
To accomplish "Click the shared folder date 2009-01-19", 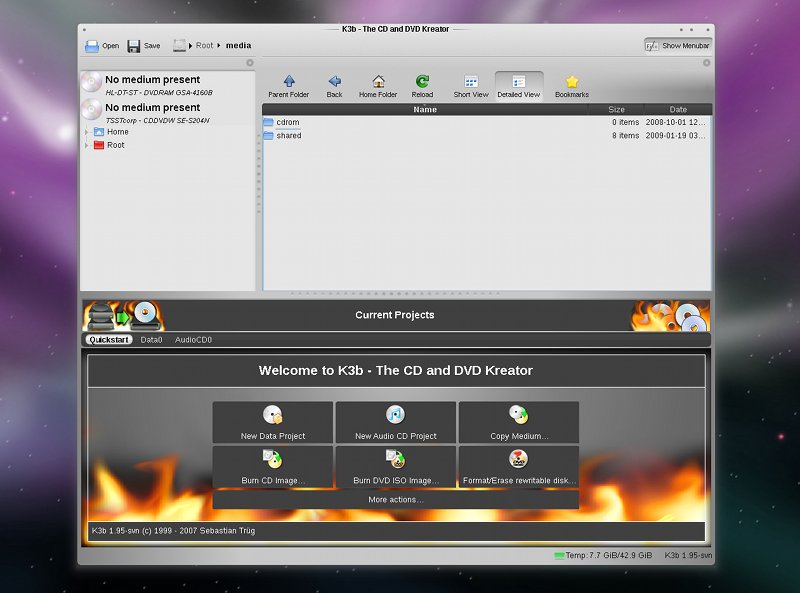I will 676,136.
